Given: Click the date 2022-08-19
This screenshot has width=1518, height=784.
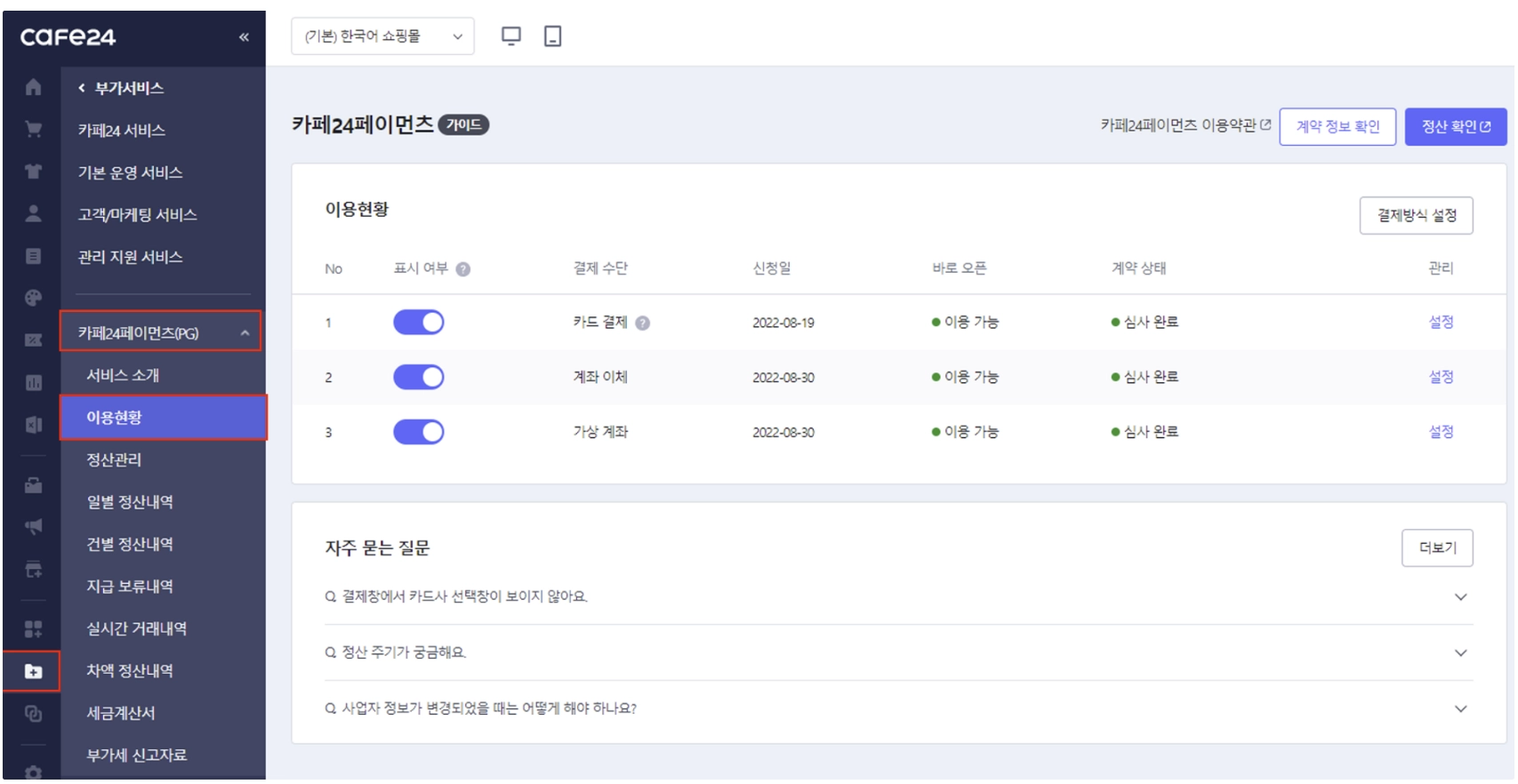Looking at the screenshot, I should click(x=783, y=323).
